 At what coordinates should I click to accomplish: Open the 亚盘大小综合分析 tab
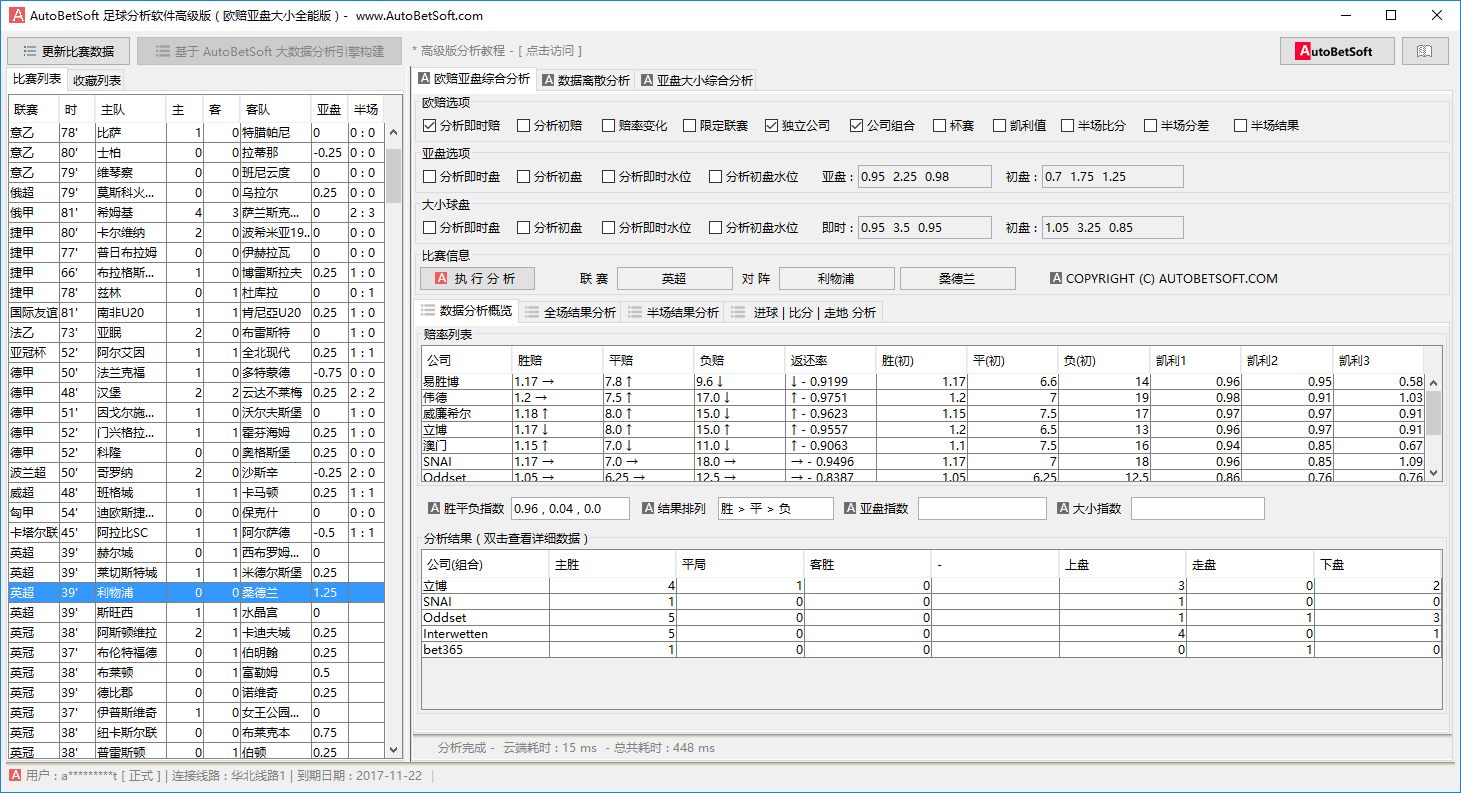click(698, 80)
